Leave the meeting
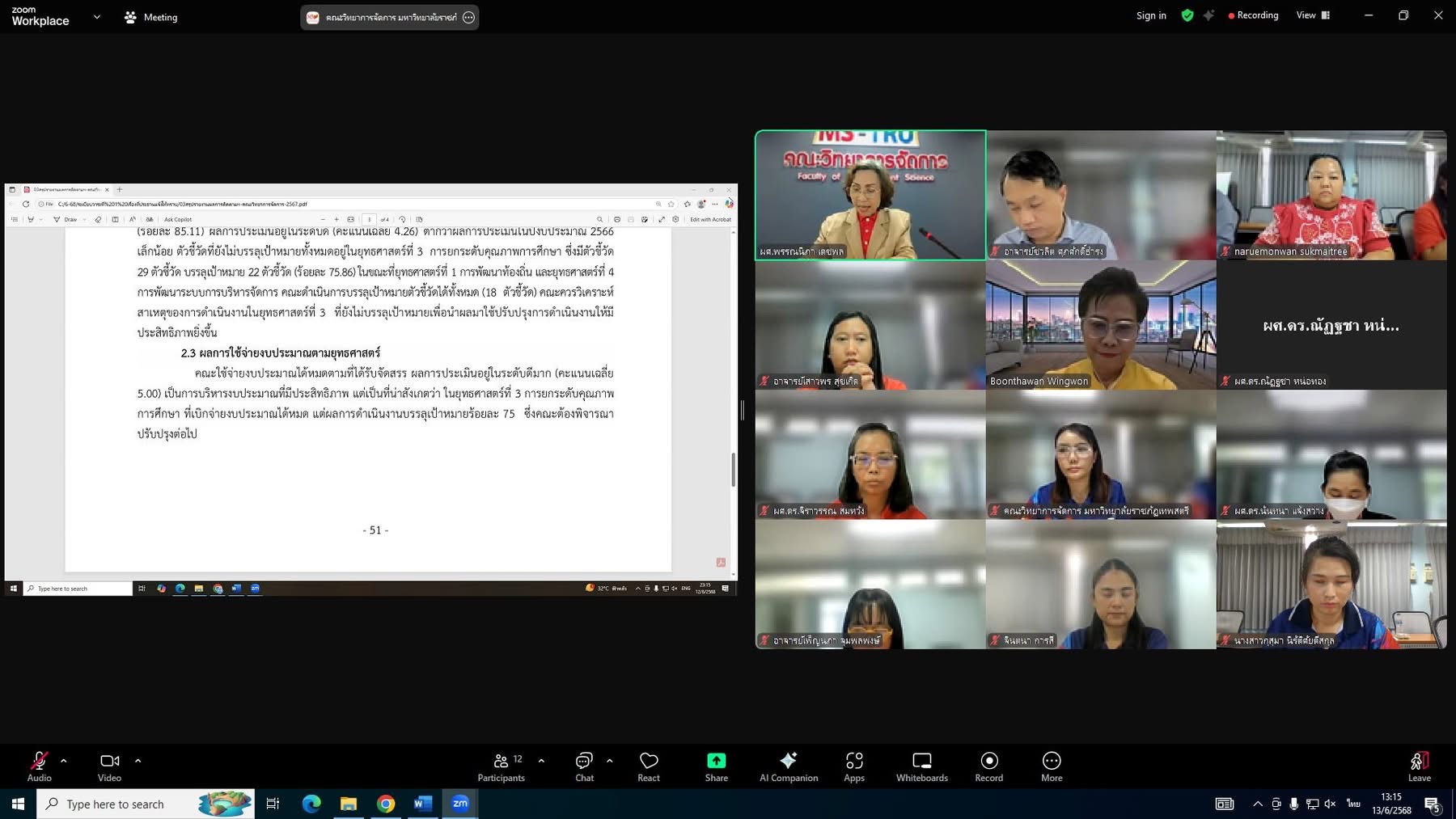This screenshot has height=819, width=1456. click(1419, 766)
